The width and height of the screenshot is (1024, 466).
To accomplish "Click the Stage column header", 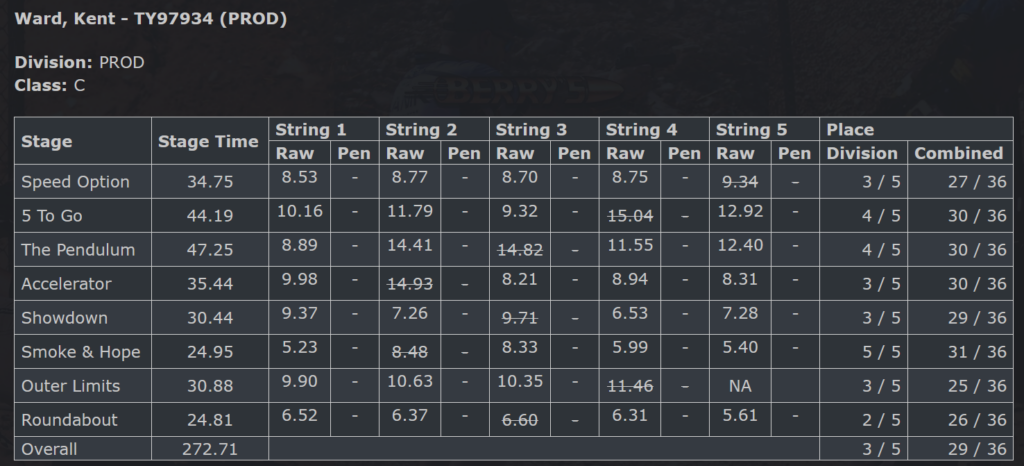I will [x=46, y=142].
